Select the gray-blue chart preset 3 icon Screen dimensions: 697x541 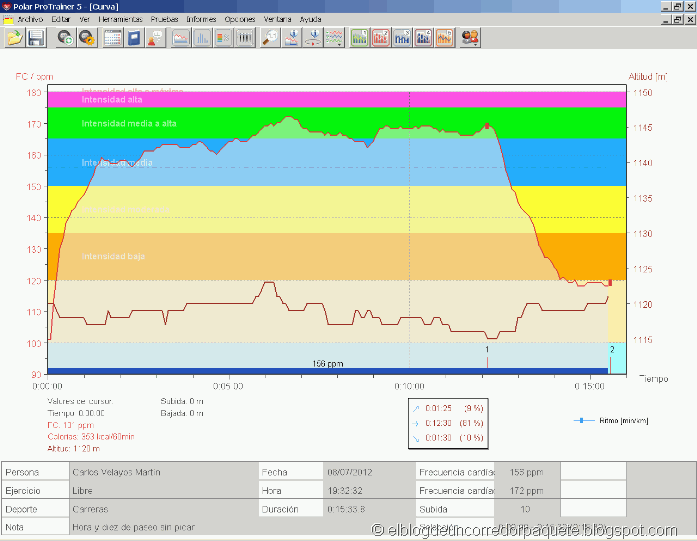coord(402,38)
